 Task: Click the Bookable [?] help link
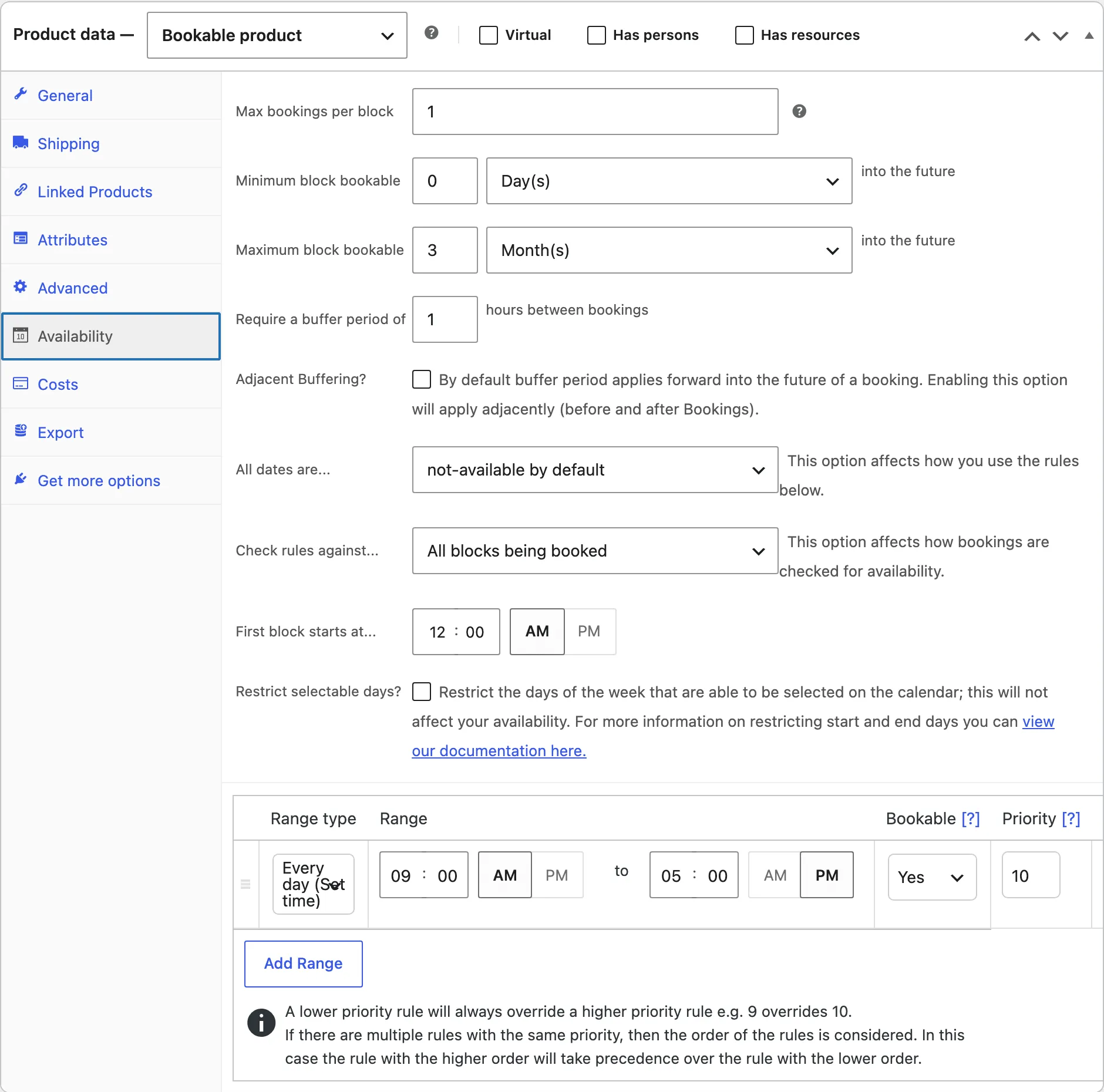coord(971,818)
